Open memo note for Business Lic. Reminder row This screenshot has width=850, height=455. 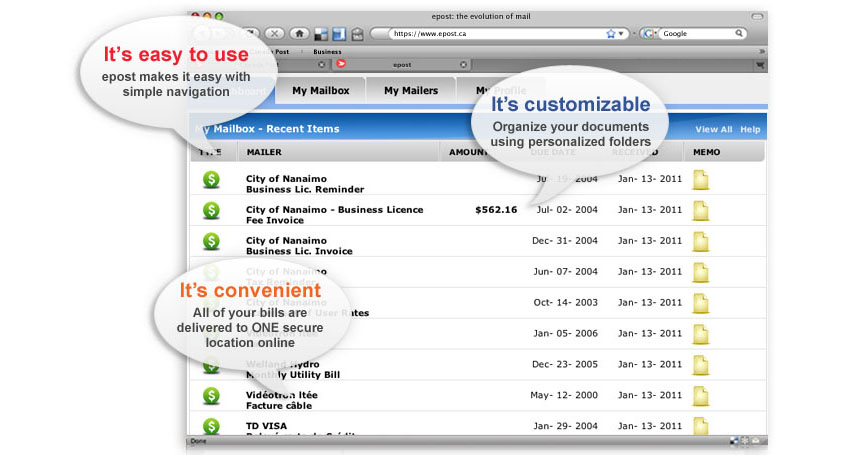tap(700, 180)
